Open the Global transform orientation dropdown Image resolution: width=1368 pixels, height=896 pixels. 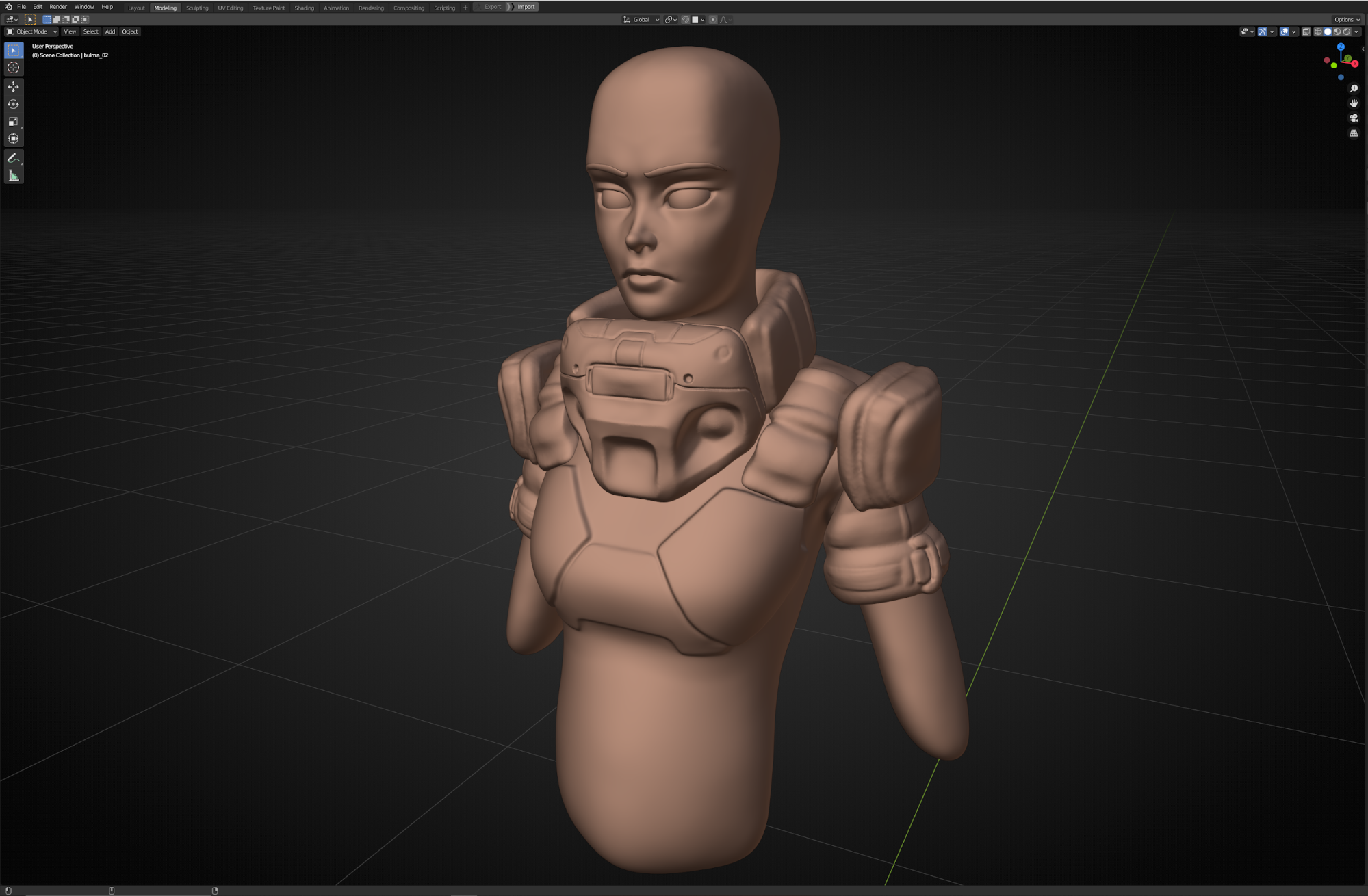point(641,20)
